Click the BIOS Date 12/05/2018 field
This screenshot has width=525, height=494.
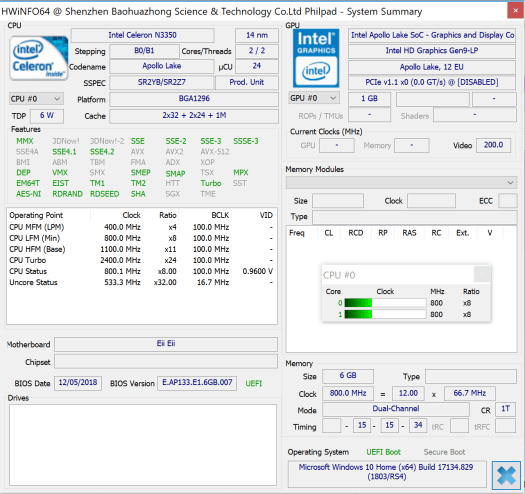point(78,383)
